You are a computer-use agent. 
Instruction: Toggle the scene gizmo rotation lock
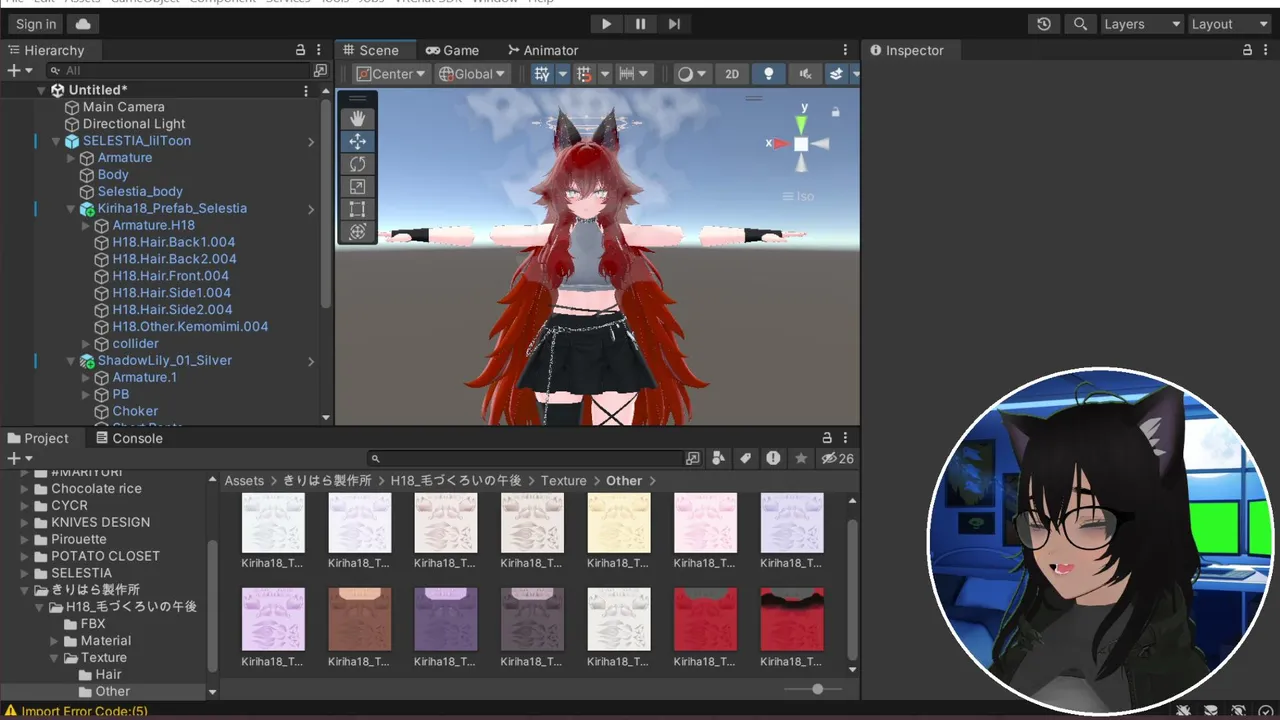tap(836, 112)
